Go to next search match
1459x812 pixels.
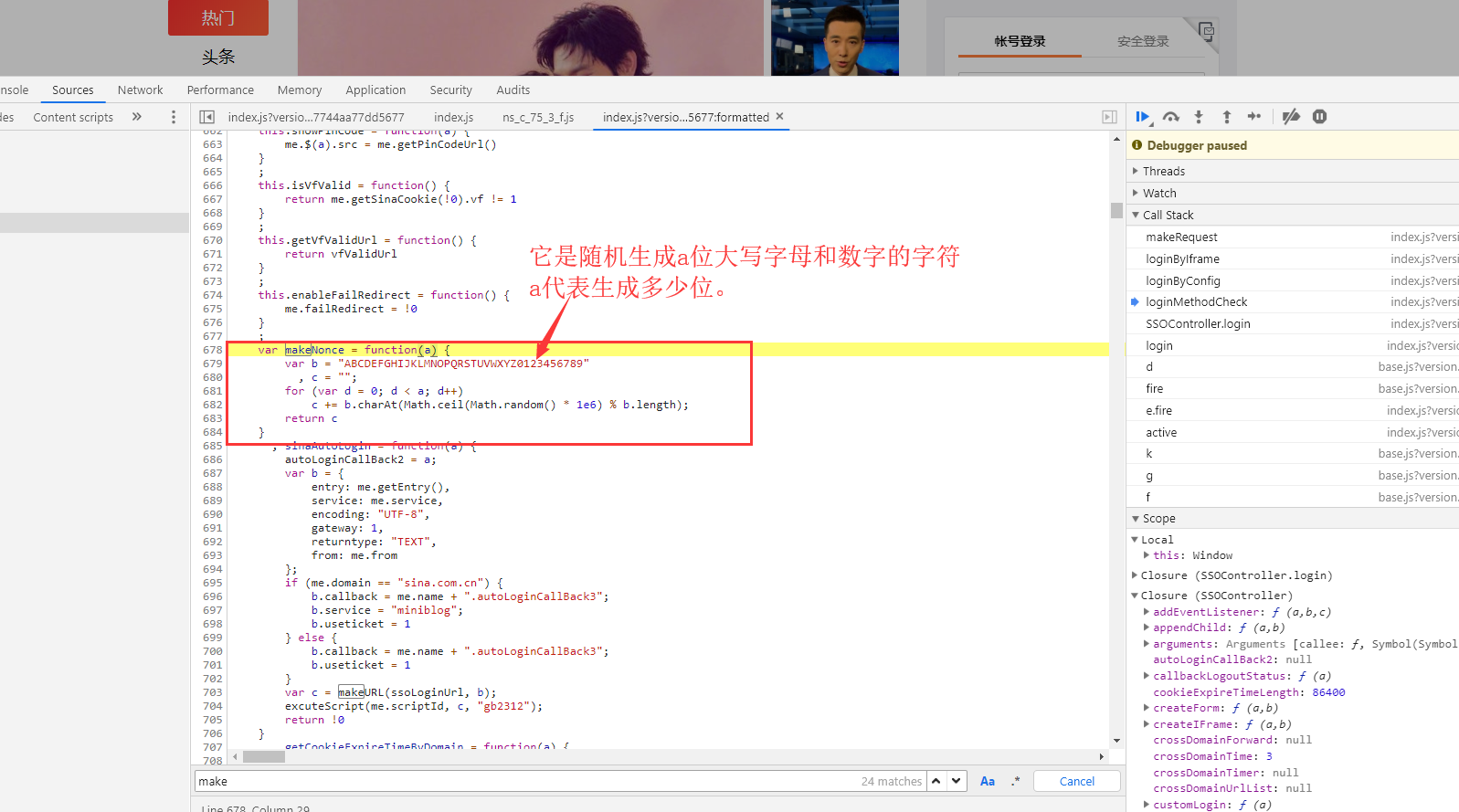956,781
